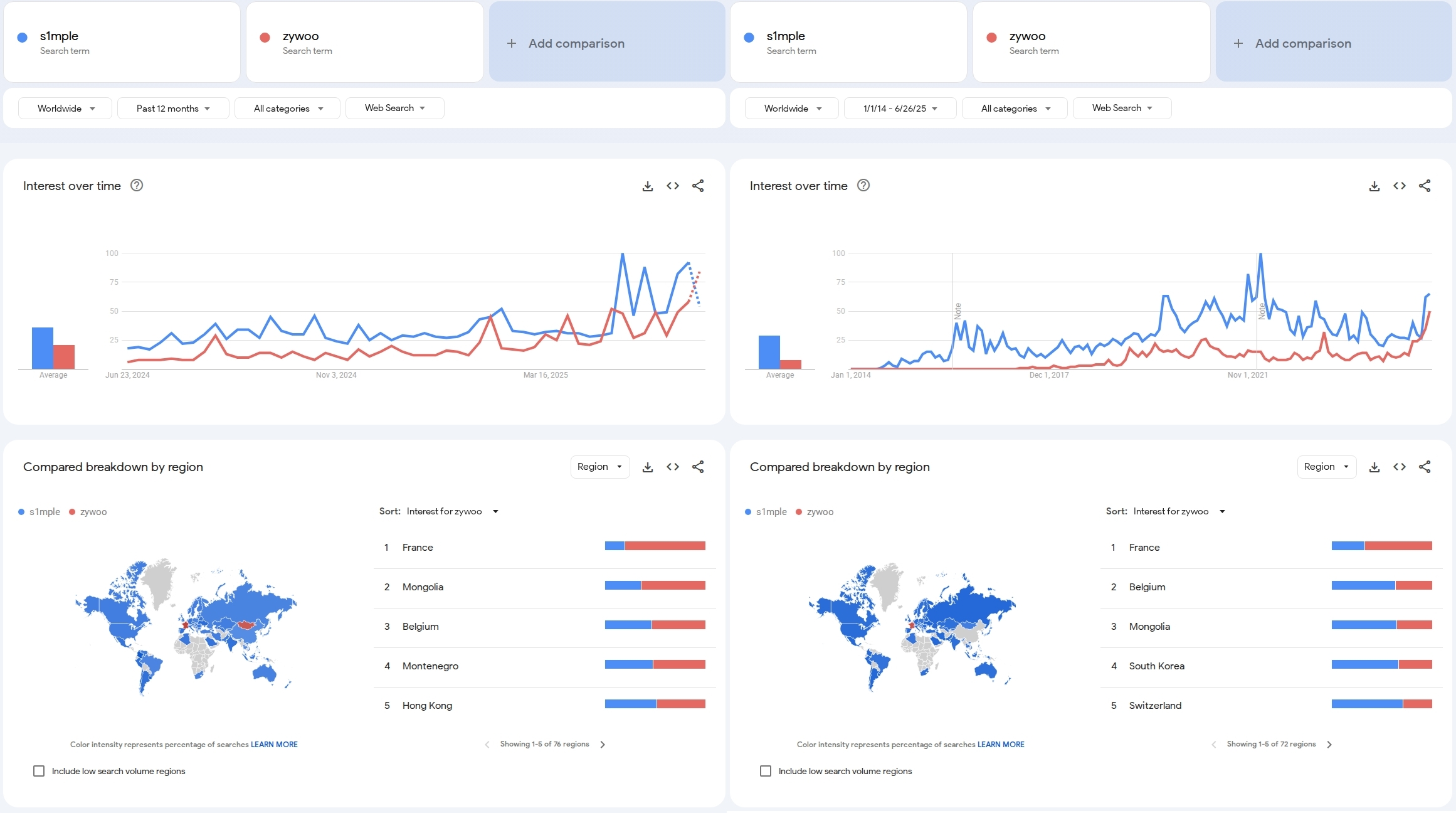Screen dimensions: 1456x813
Task: Open right LEARN MORE link
Action: [1001, 745]
